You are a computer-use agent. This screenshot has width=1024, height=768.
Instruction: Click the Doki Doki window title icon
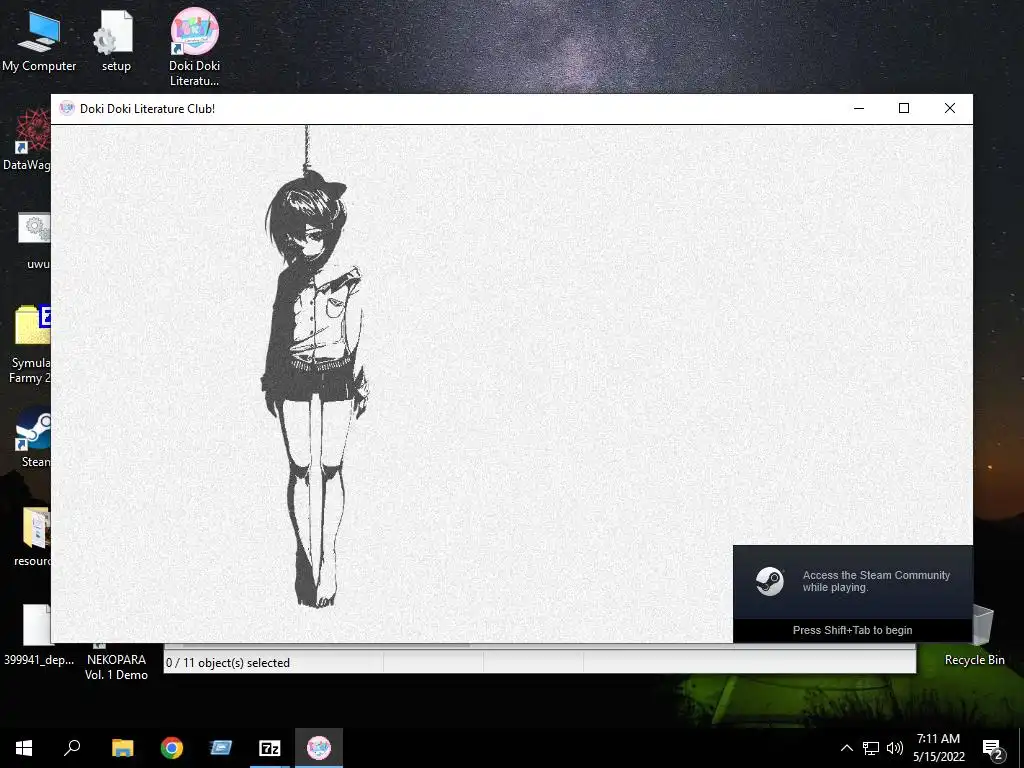[67, 108]
